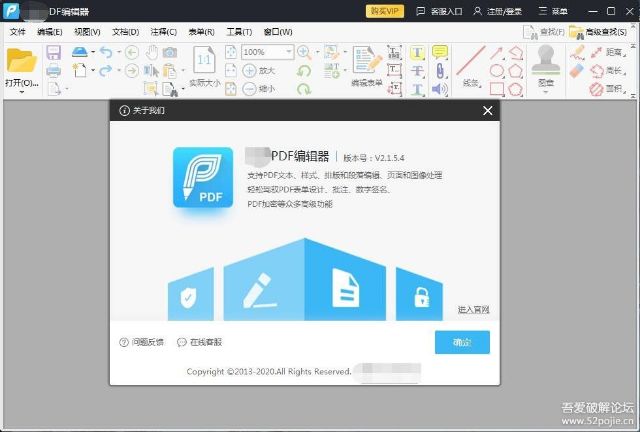Viewport: 640px width, 432px height.
Task: Close the 关于我们 dialog
Action: pos(487,111)
